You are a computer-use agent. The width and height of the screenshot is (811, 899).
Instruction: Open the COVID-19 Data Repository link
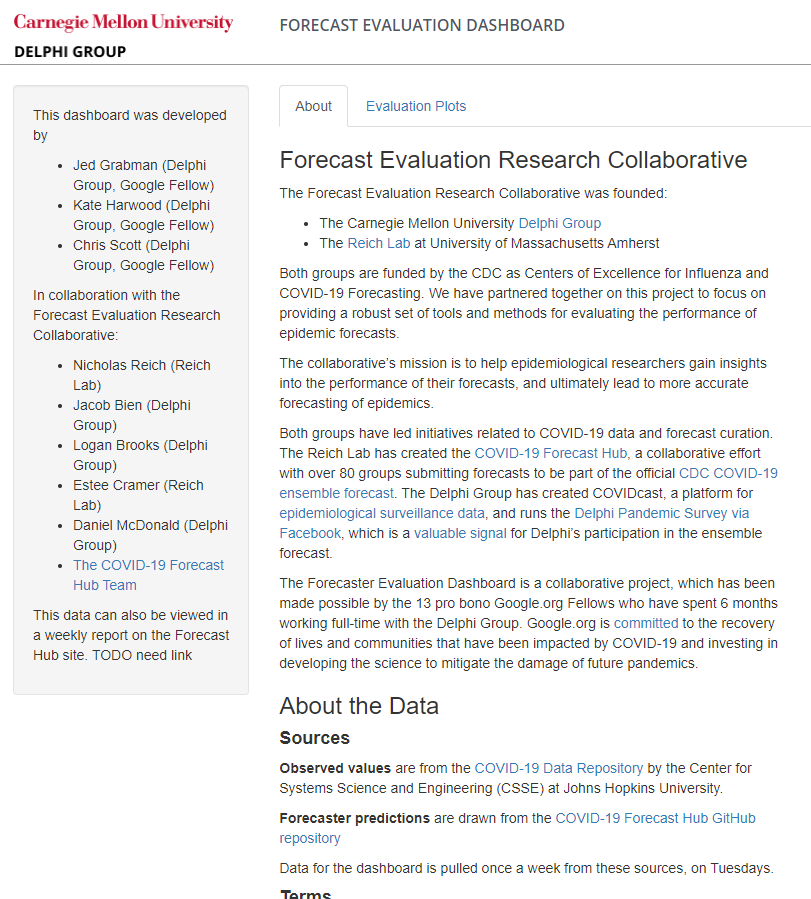[x=559, y=768]
